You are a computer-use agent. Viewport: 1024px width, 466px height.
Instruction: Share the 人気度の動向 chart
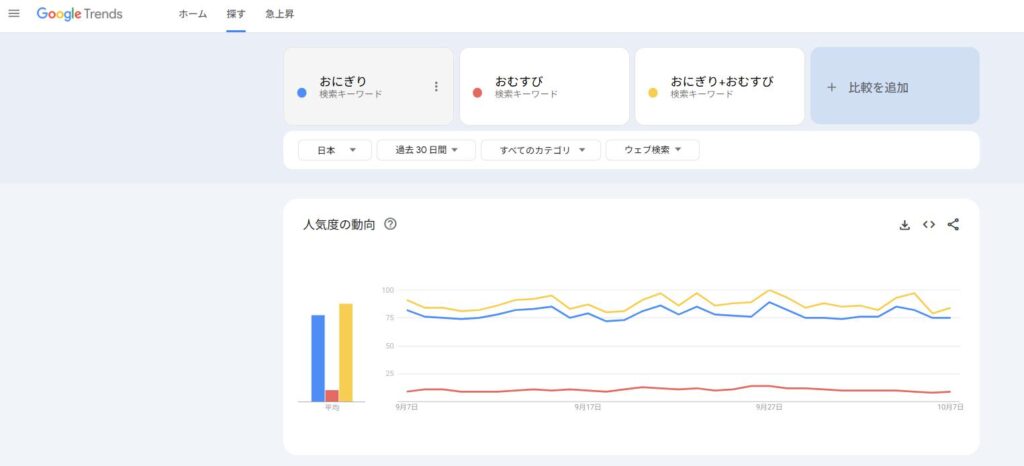(x=953, y=225)
